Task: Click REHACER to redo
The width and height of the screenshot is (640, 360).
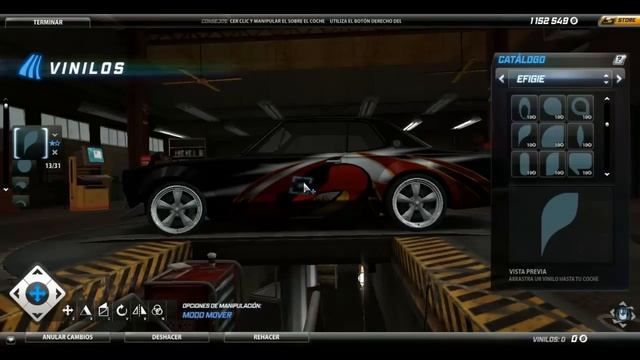Action: tap(266, 337)
